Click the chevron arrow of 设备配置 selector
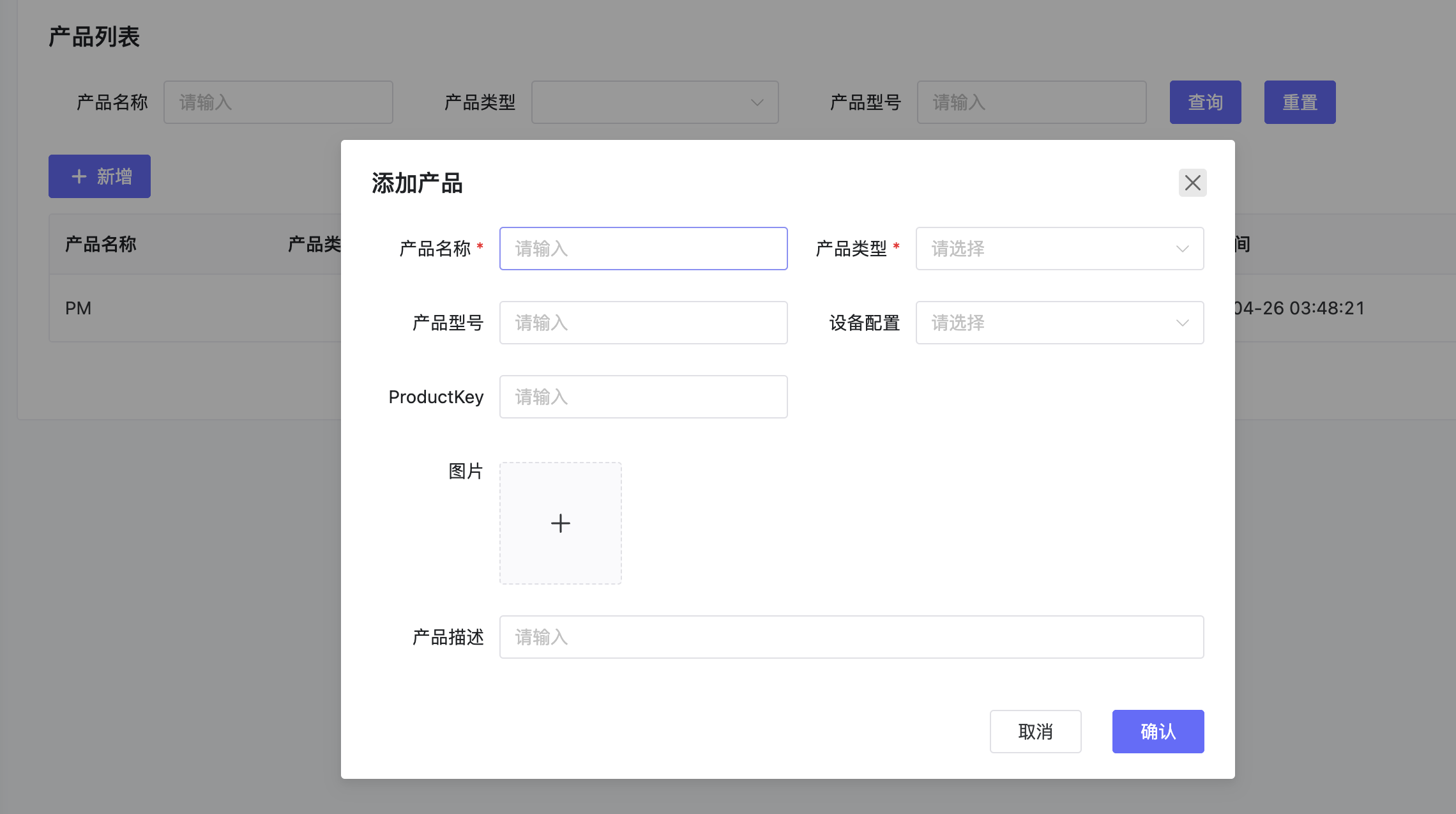The height and width of the screenshot is (814, 1456). (1181, 323)
